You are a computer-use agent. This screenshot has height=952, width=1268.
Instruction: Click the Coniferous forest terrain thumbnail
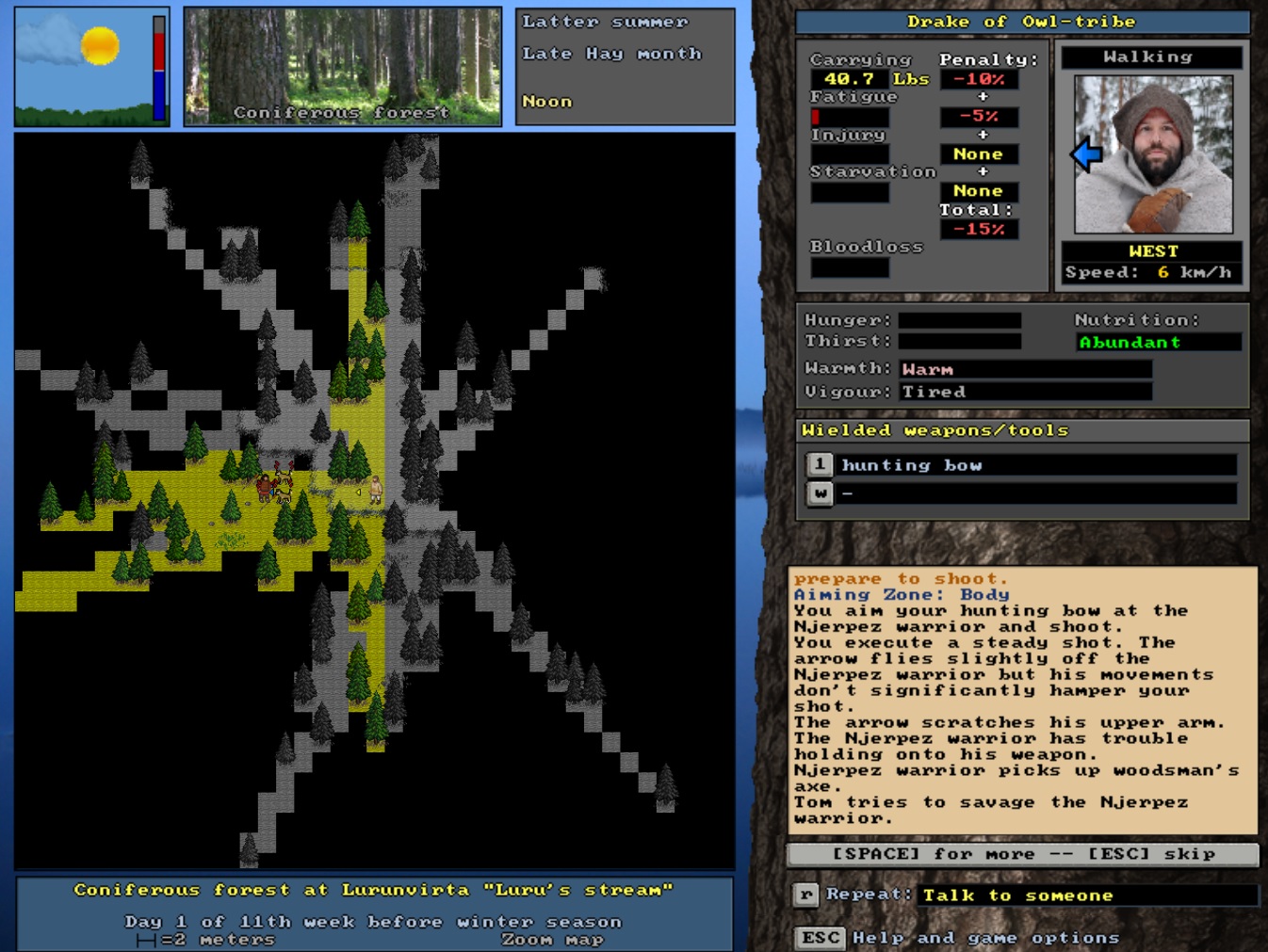[x=343, y=67]
